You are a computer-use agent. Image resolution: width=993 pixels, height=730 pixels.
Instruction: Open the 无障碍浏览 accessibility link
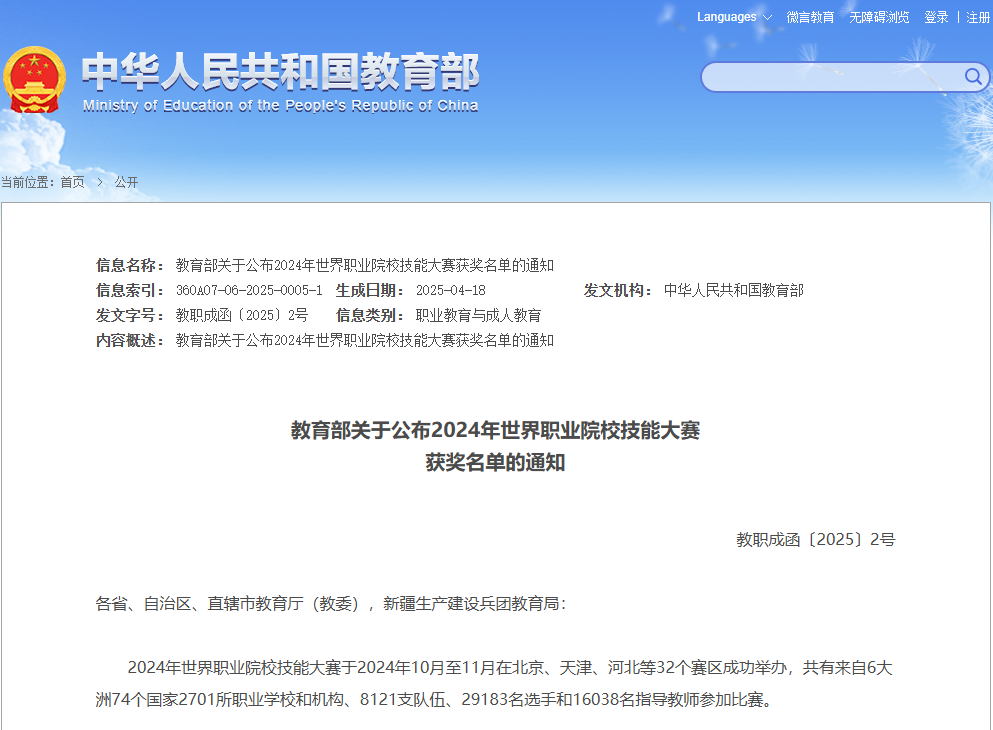coord(879,17)
